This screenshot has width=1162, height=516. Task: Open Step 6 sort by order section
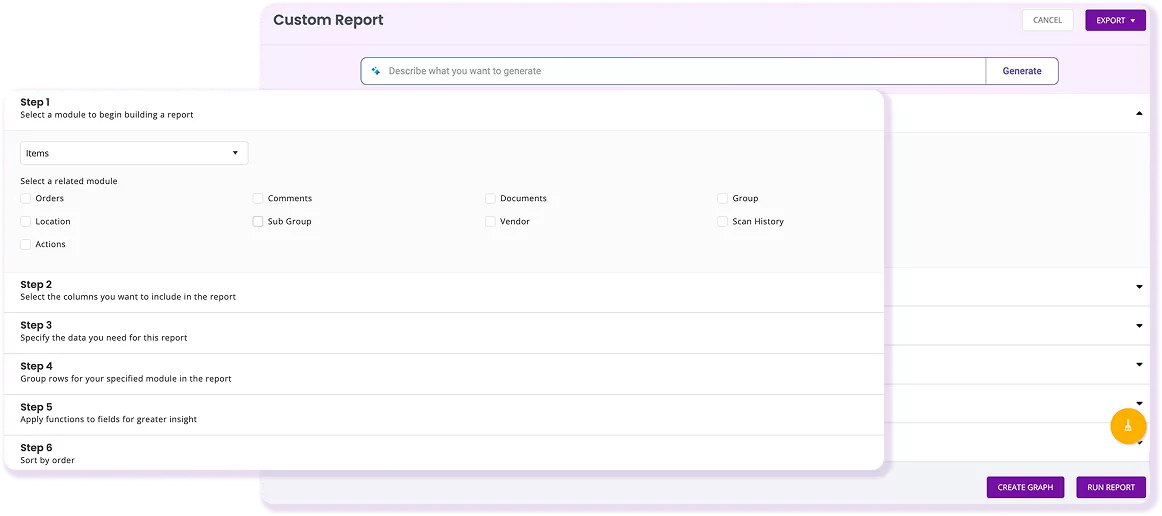click(x=444, y=453)
